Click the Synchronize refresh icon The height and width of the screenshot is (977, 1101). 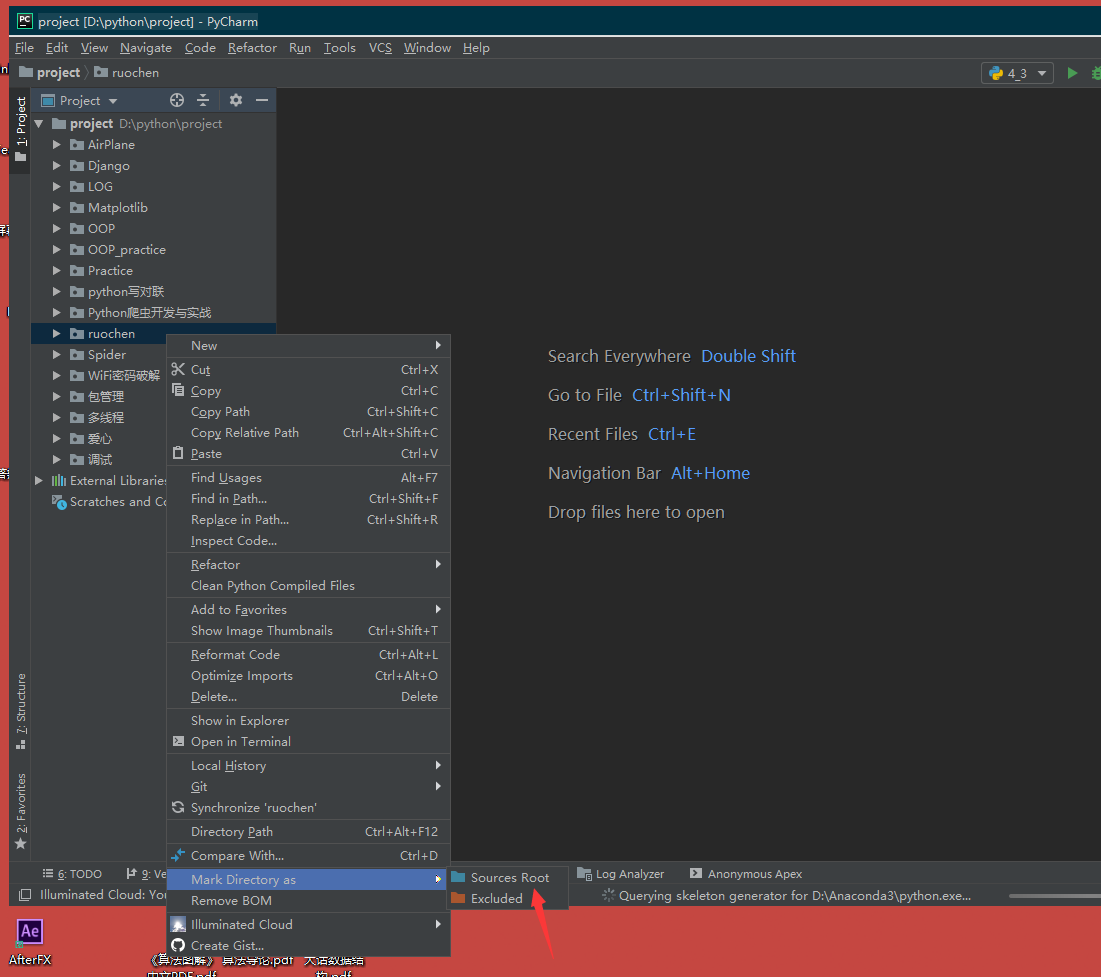pyautogui.click(x=178, y=808)
